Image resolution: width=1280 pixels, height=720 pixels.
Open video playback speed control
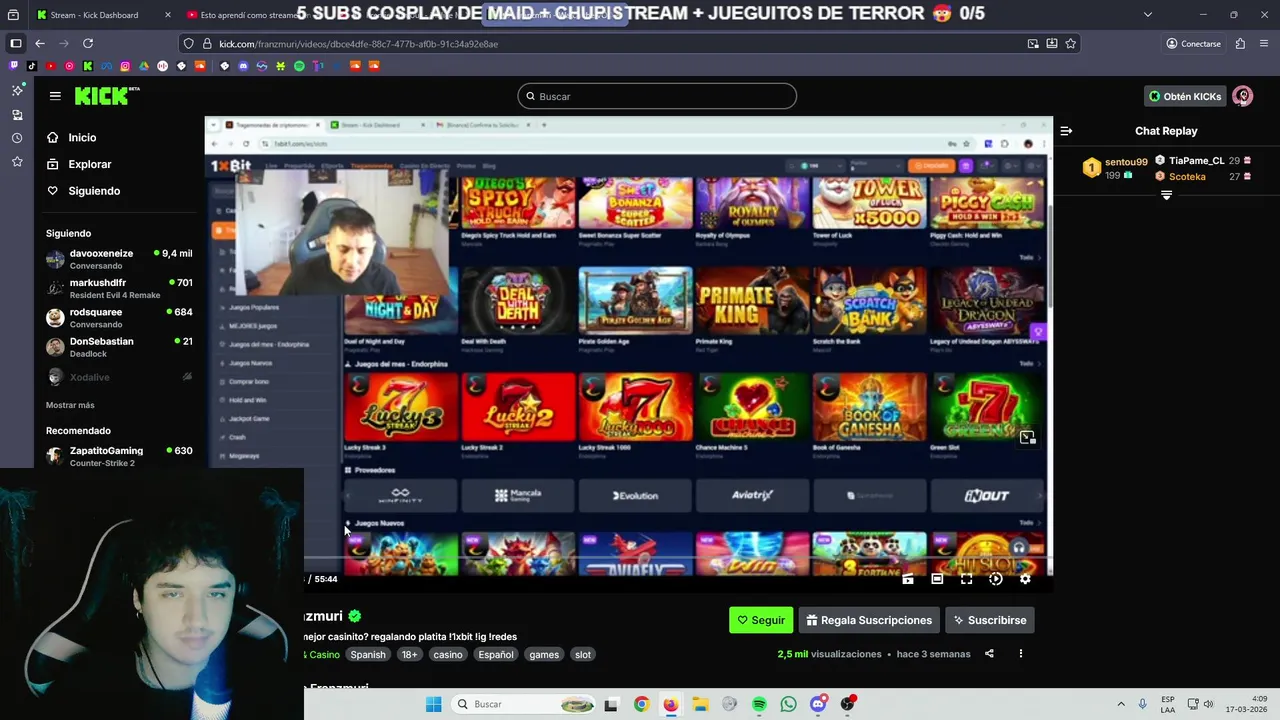click(996, 579)
